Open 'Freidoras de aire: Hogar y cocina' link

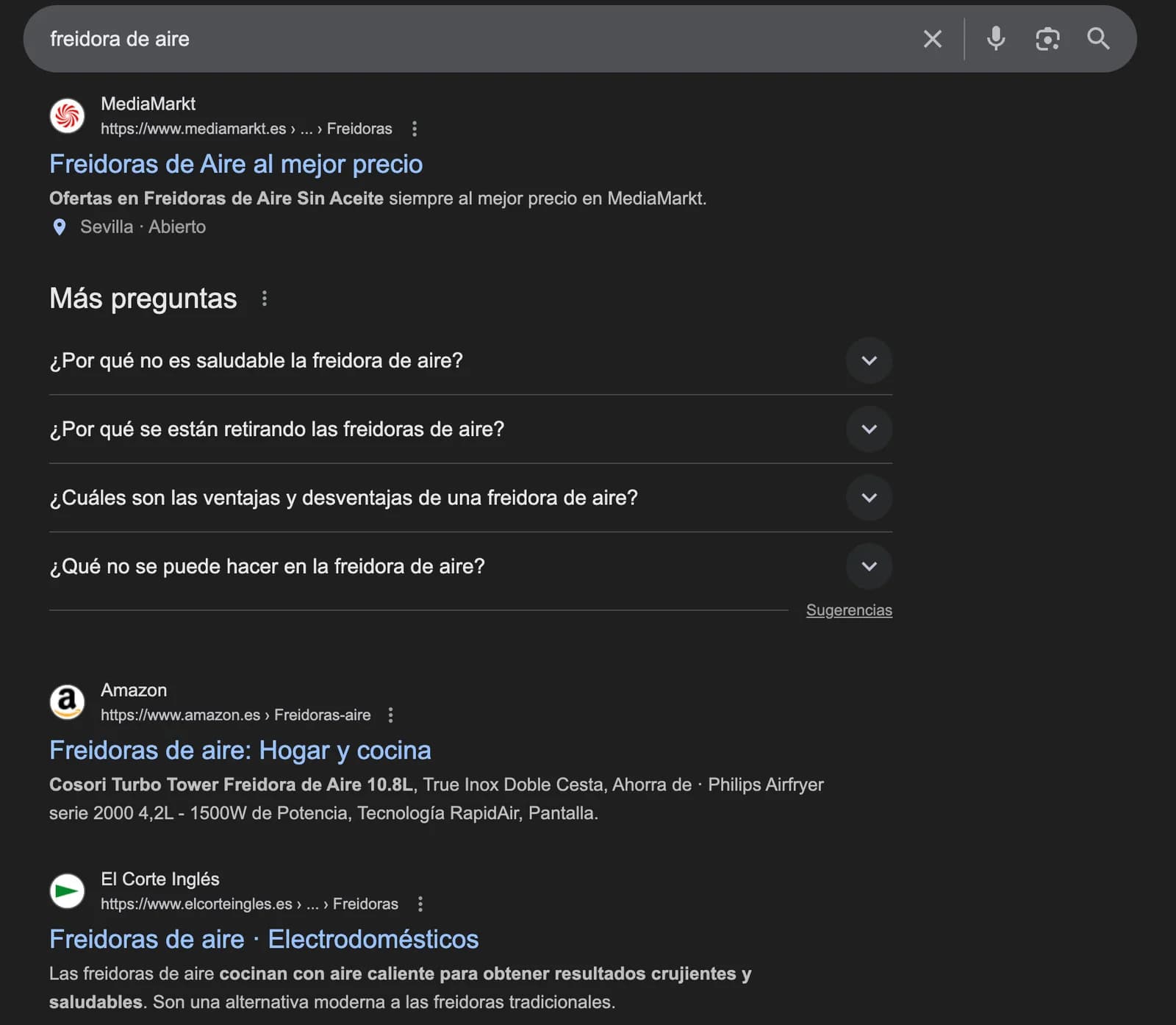240,750
